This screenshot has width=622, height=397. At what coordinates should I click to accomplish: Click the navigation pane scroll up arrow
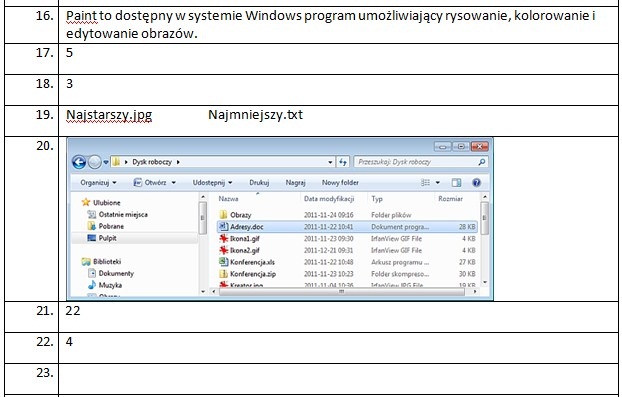coord(202,197)
